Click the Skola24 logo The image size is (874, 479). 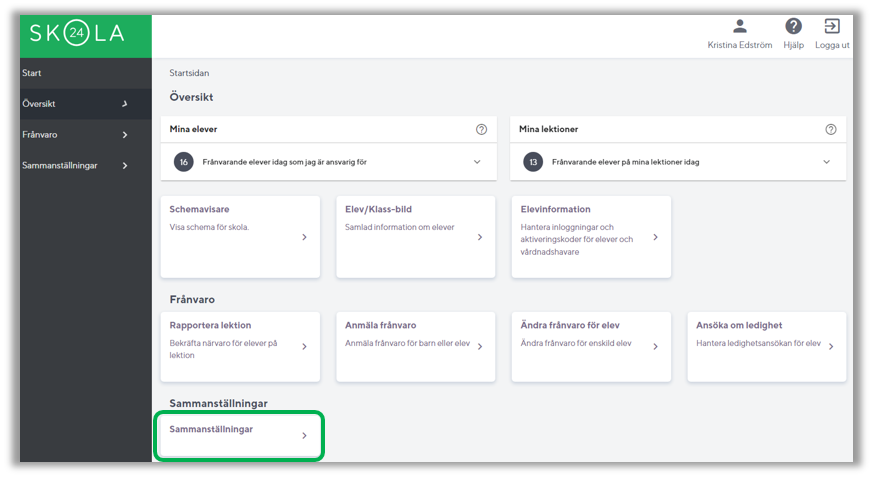[x=78, y=35]
